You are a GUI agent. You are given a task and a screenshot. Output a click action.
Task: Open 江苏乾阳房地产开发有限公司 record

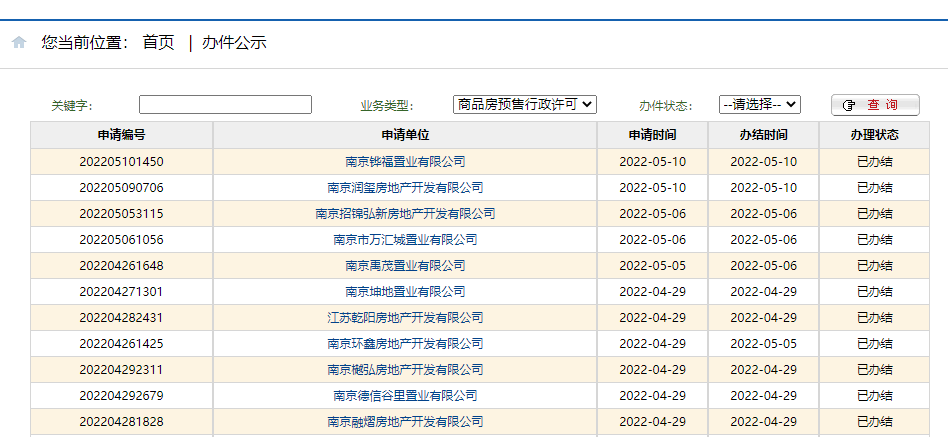pos(405,318)
